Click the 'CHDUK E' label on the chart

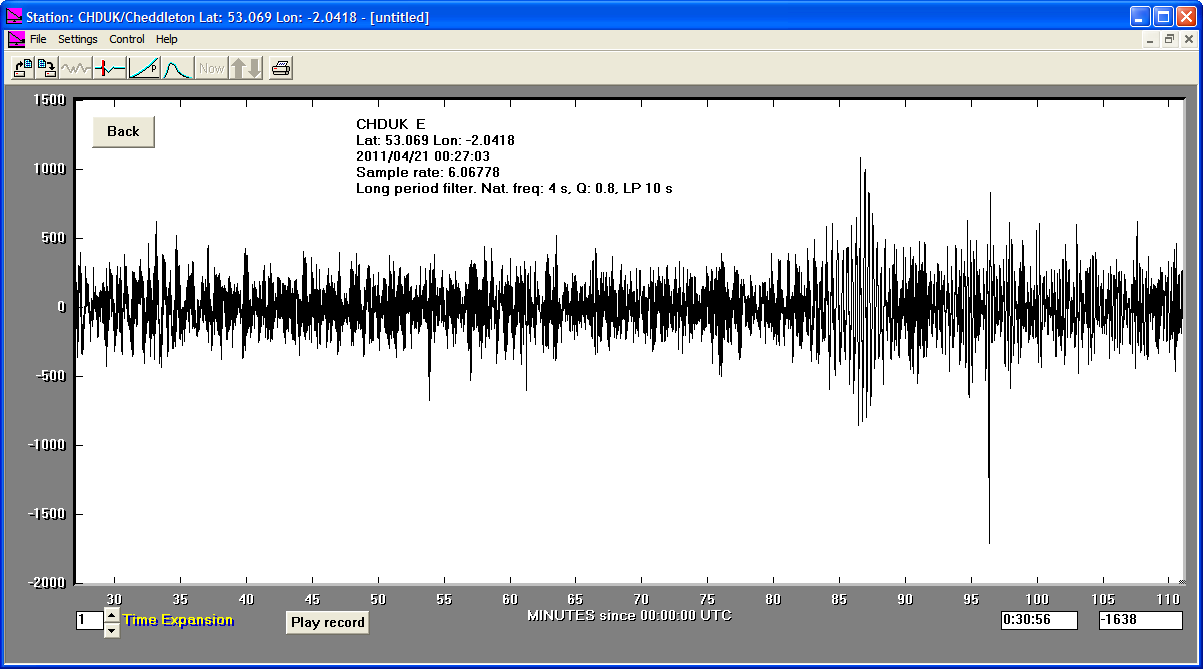tap(391, 124)
